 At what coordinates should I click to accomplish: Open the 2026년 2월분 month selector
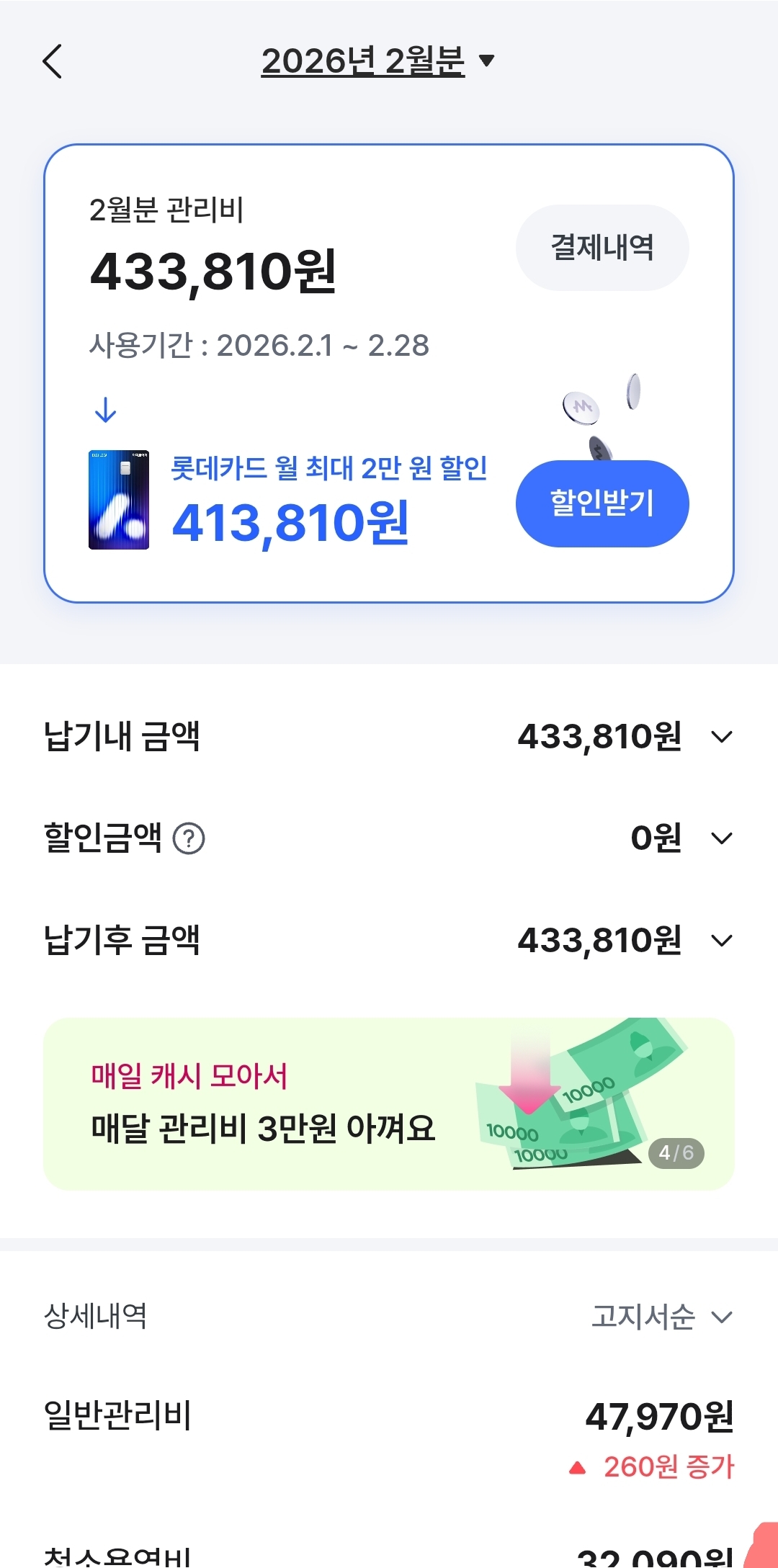(x=377, y=61)
